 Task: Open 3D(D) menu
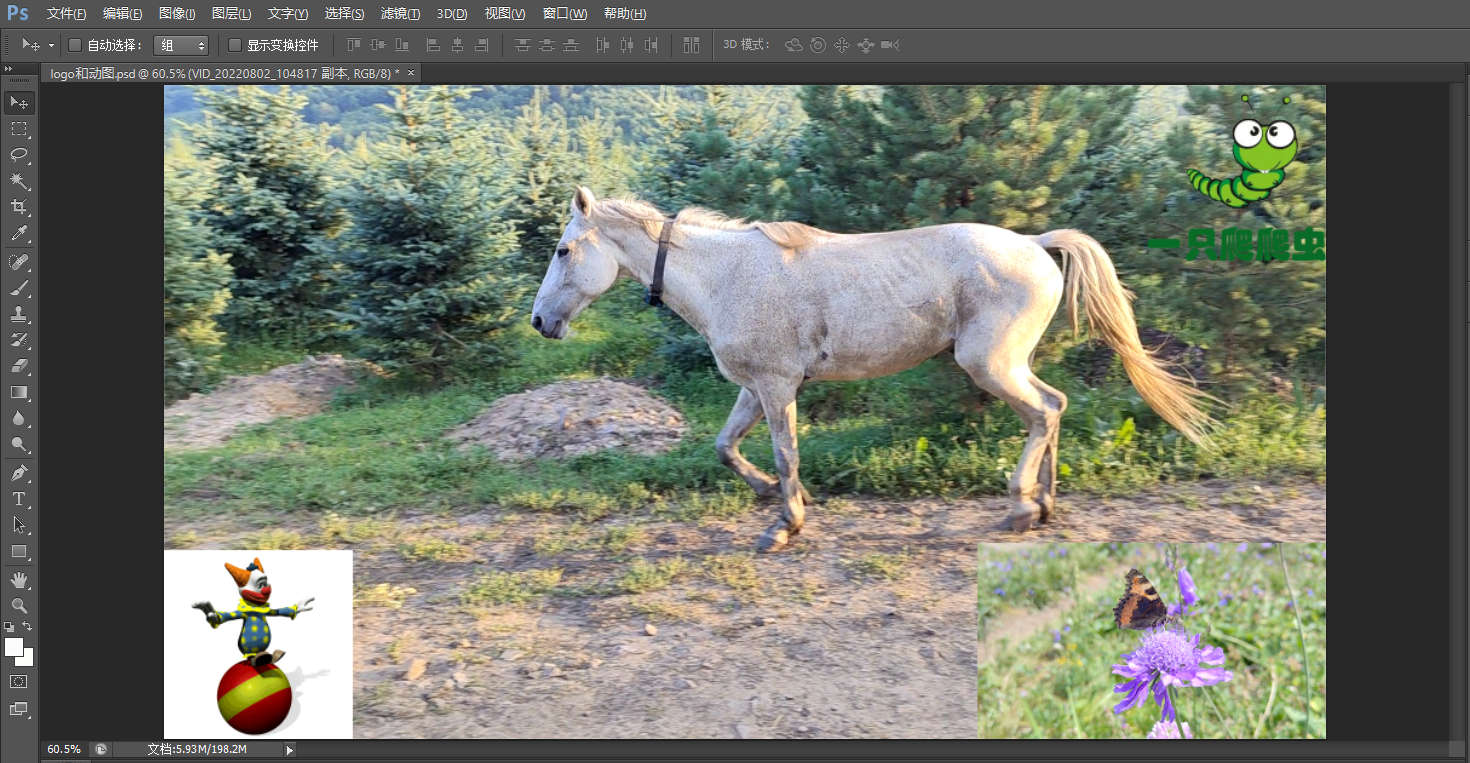click(x=452, y=14)
